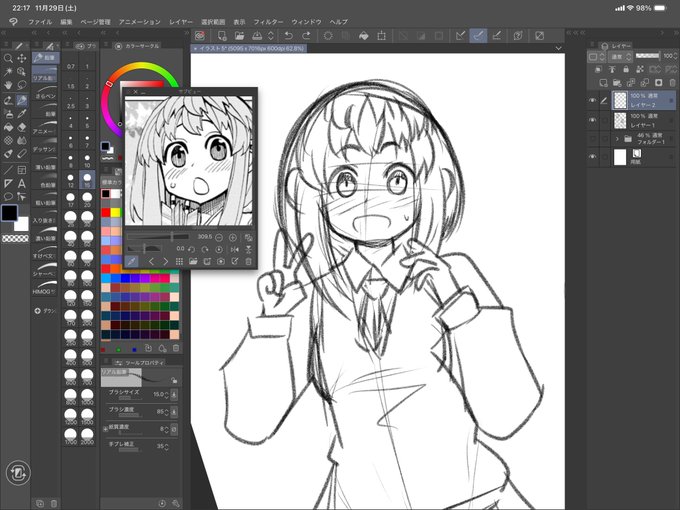
Task: Toggle snap to special ruler in command bar
Action: tap(478, 36)
